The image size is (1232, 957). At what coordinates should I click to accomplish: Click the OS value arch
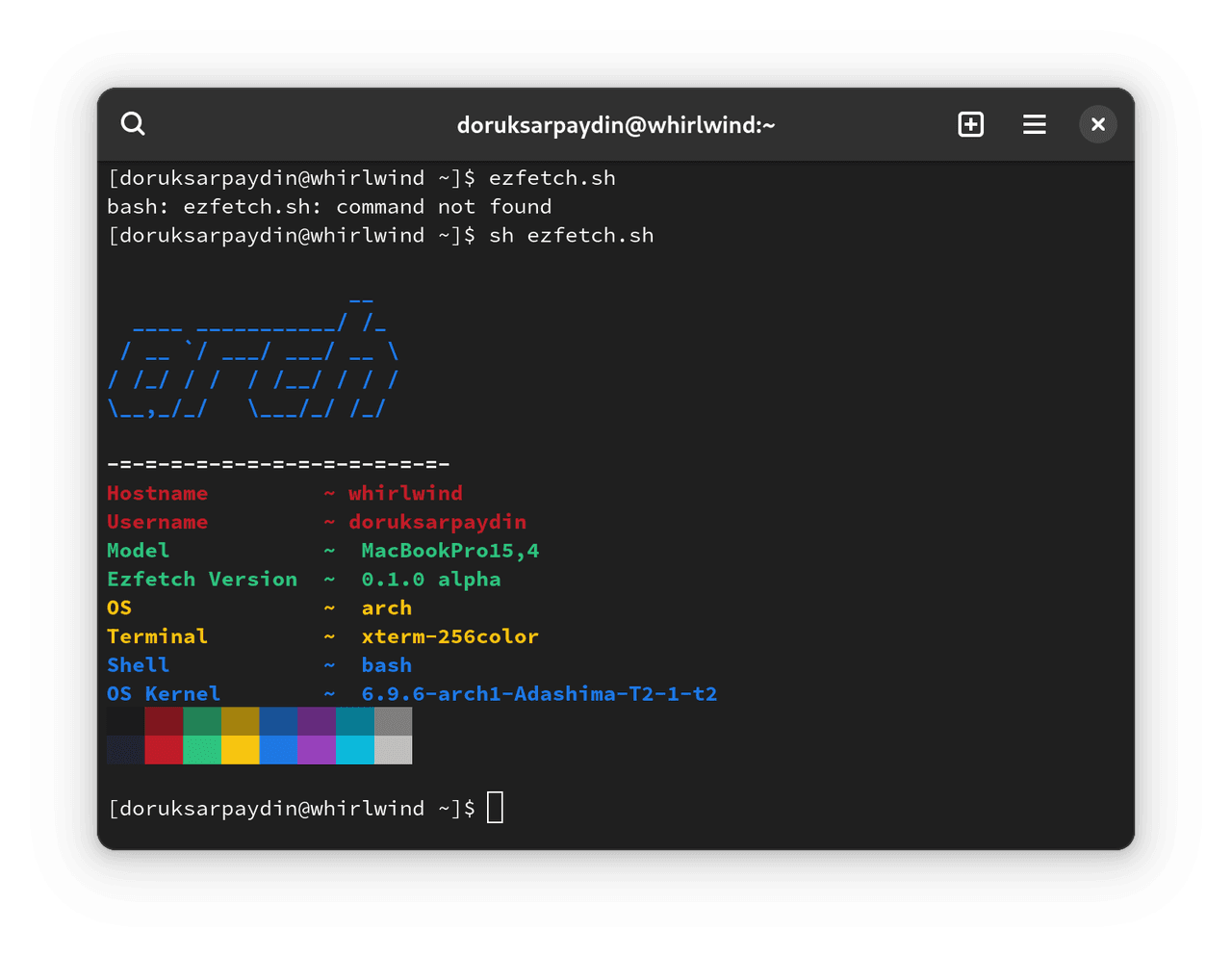point(387,608)
